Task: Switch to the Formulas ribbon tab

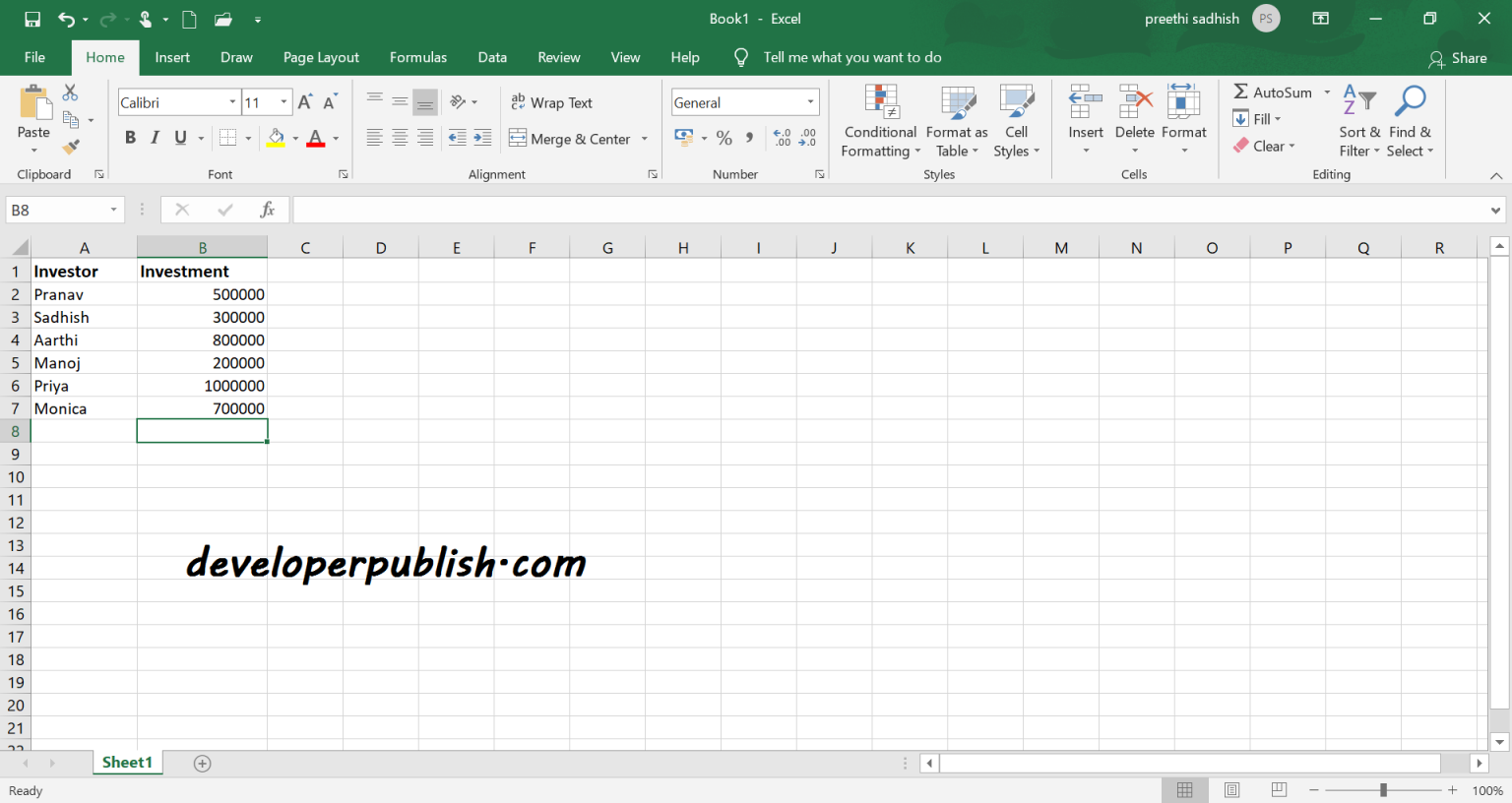Action: [417, 57]
